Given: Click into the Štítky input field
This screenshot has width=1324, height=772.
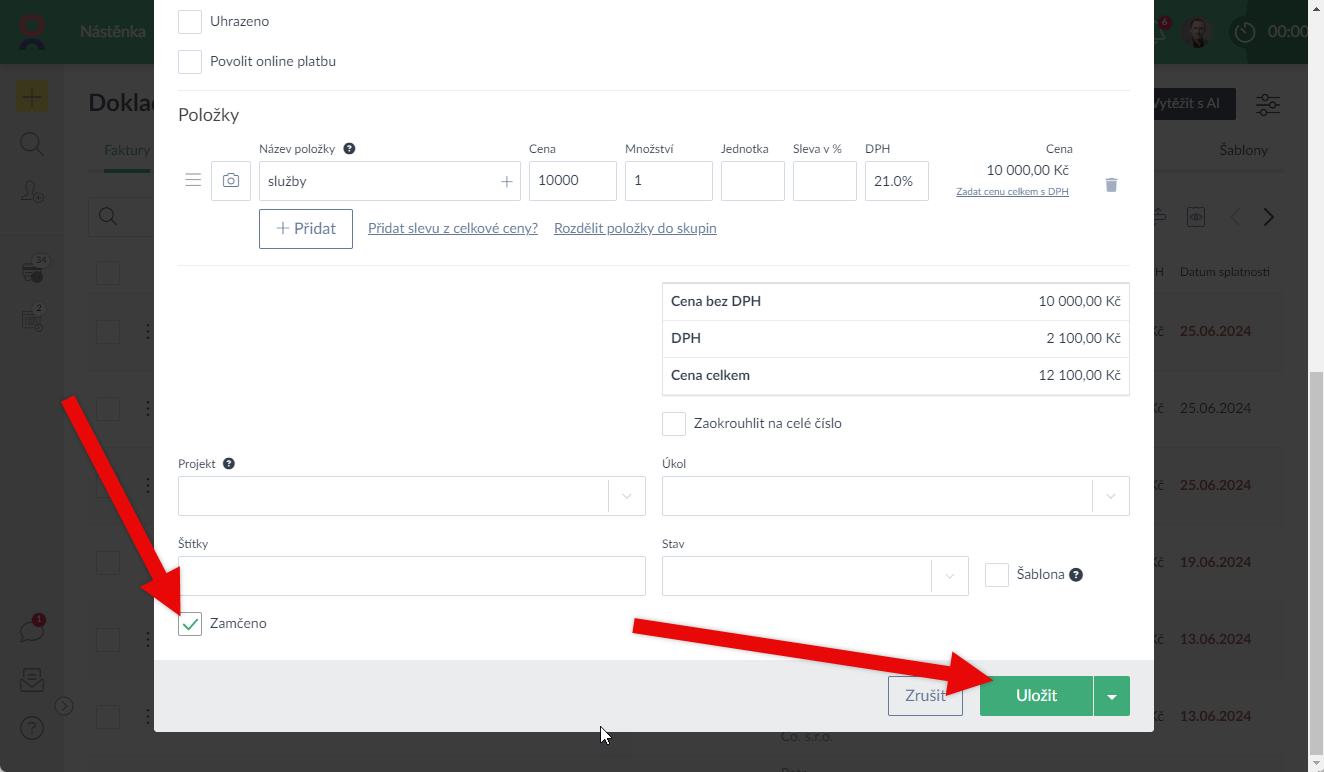Looking at the screenshot, I should (x=411, y=576).
